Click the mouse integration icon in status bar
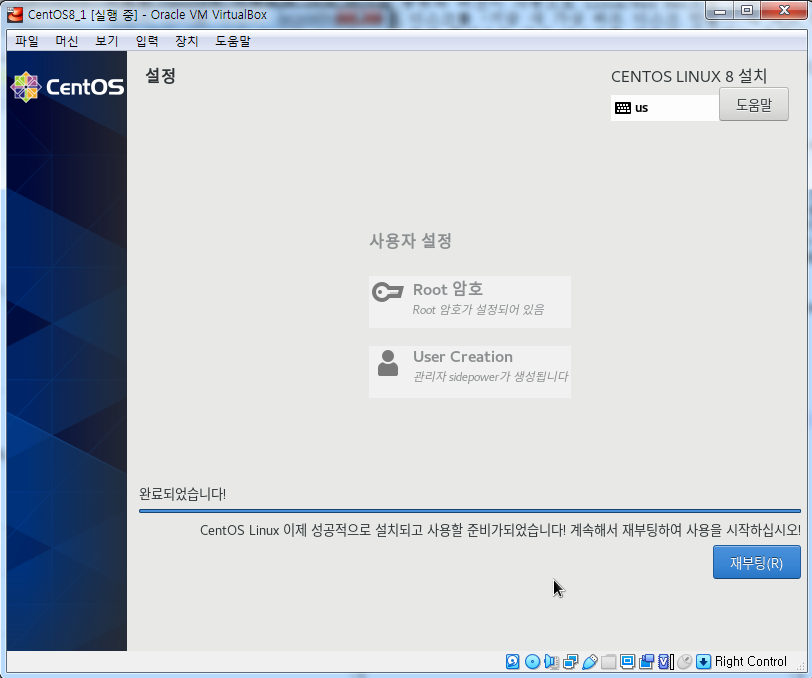The height and width of the screenshot is (678, 812). pyautogui.click(x=685, y=661)
